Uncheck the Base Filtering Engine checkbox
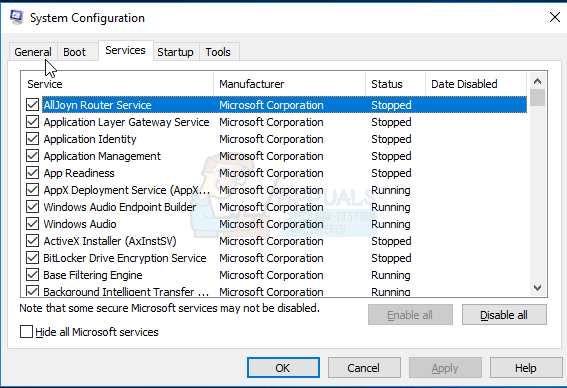This screenshot has width=567, height=388. [x=33, y=275]
